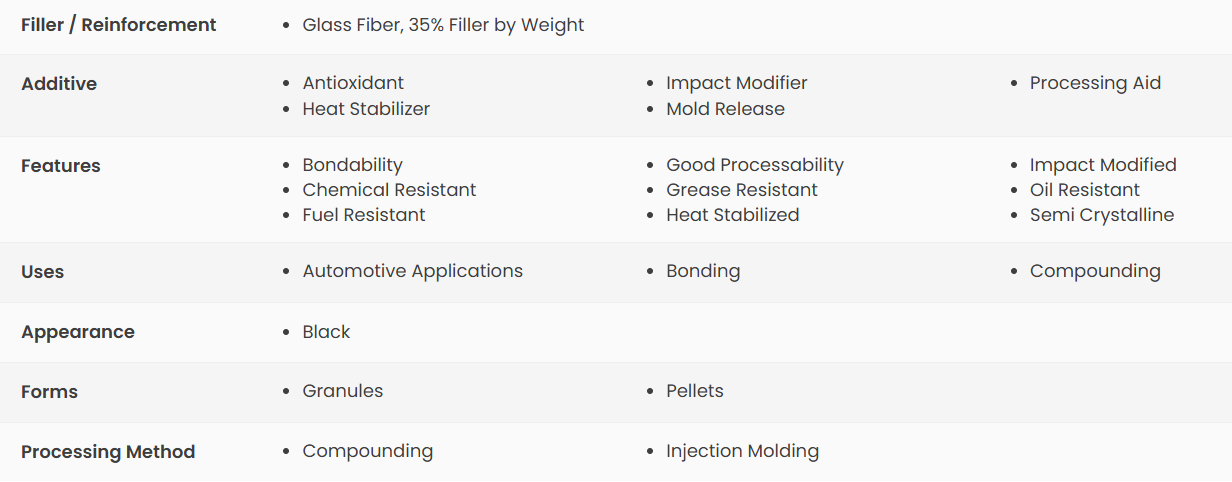Select the Processing Aid item

click(x=1095, y=83)
